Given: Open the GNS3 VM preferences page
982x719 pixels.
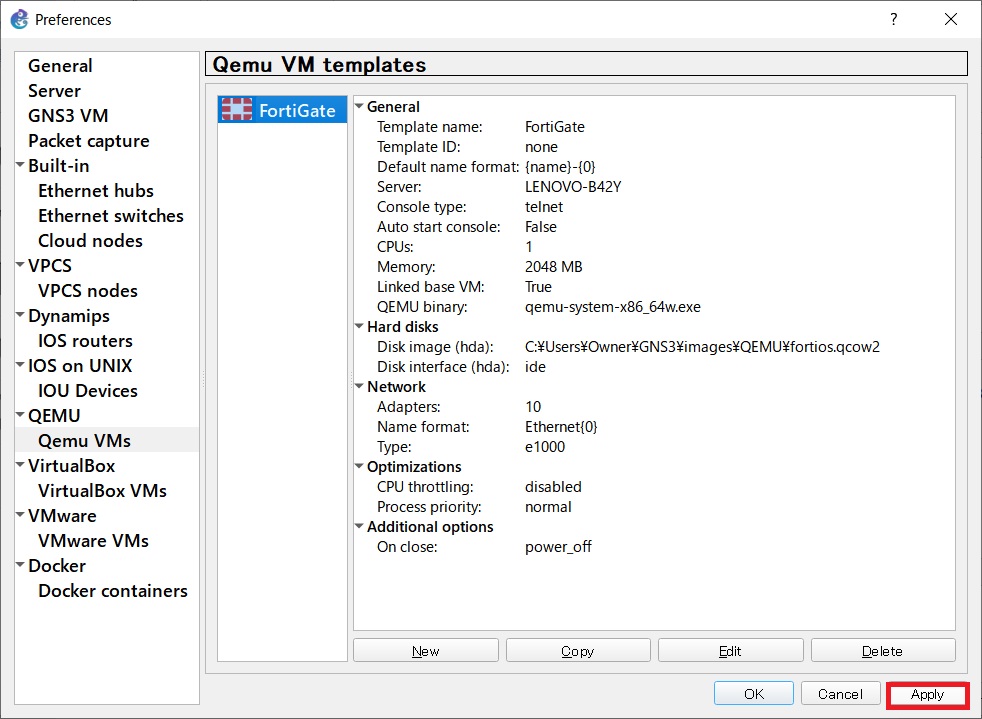Looking at the screenshot, I should 68,116.
